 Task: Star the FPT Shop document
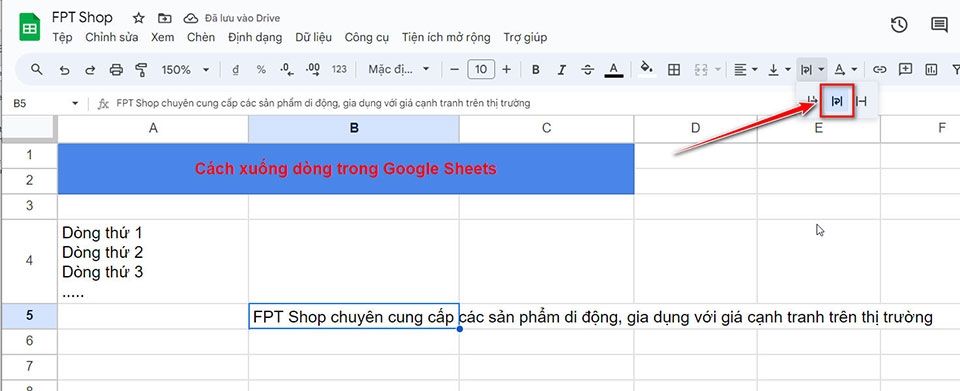tap(139, 18)
